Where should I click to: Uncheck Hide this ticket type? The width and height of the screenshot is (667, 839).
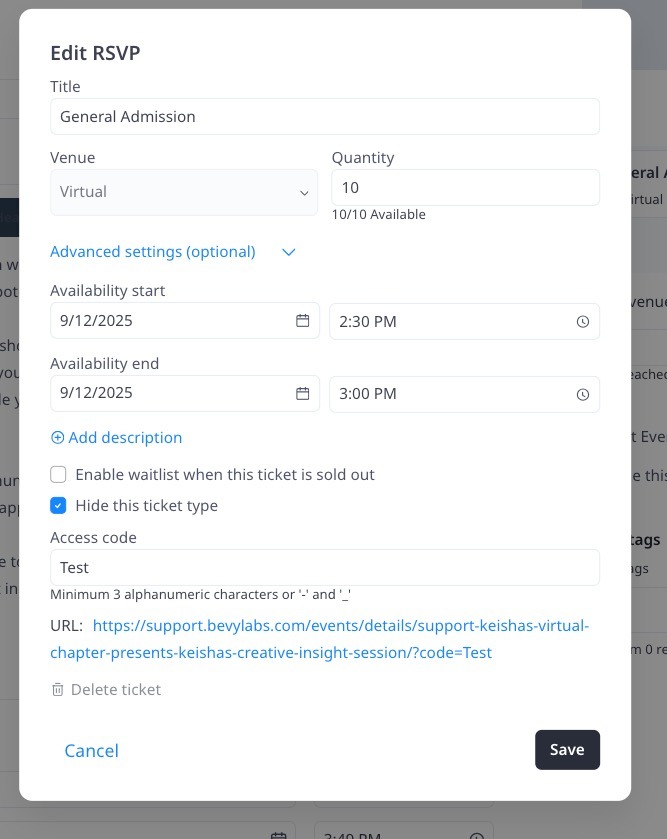coord(59,506)
